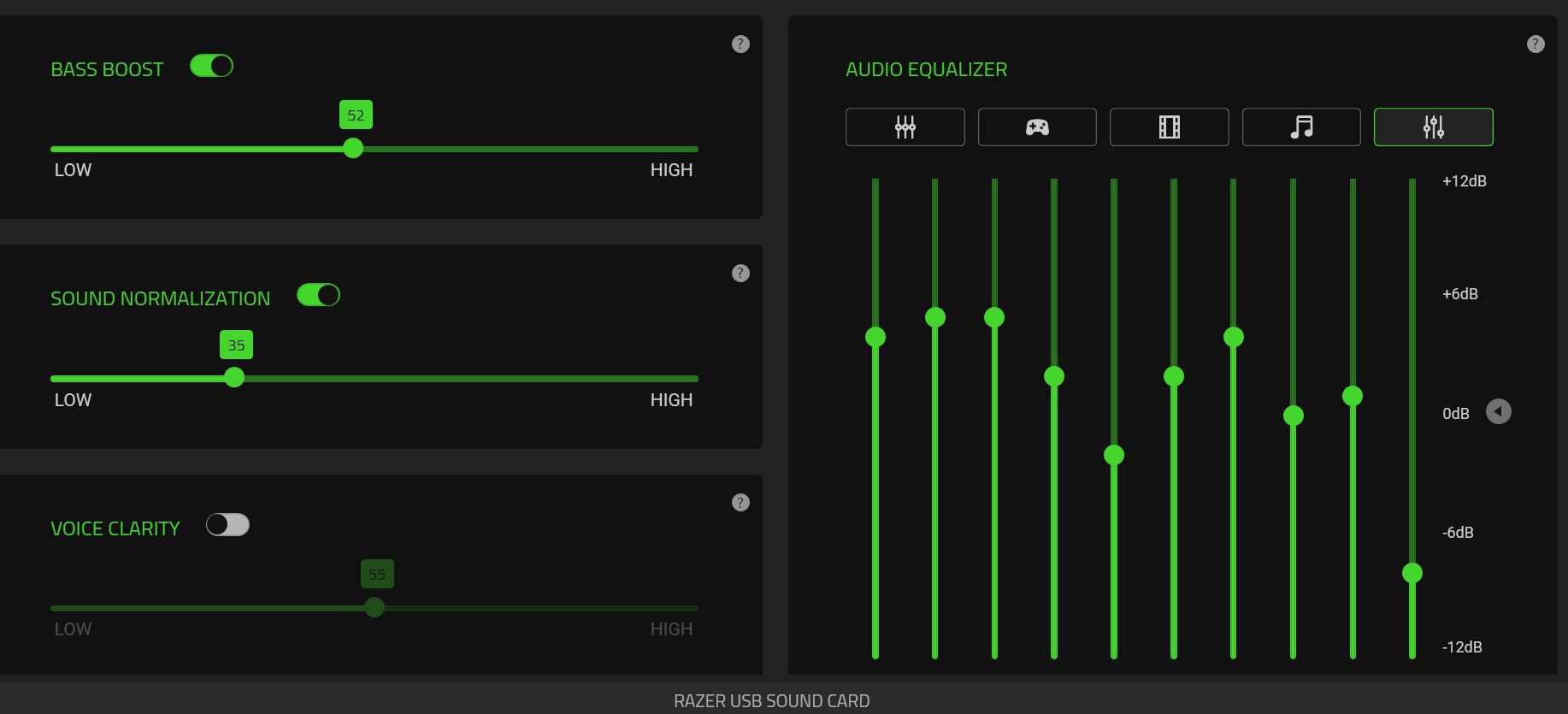Select the Movie equalizer preset (film icon)
This screenshot has height=714, width=1568.
click(x=1170, y=127)
